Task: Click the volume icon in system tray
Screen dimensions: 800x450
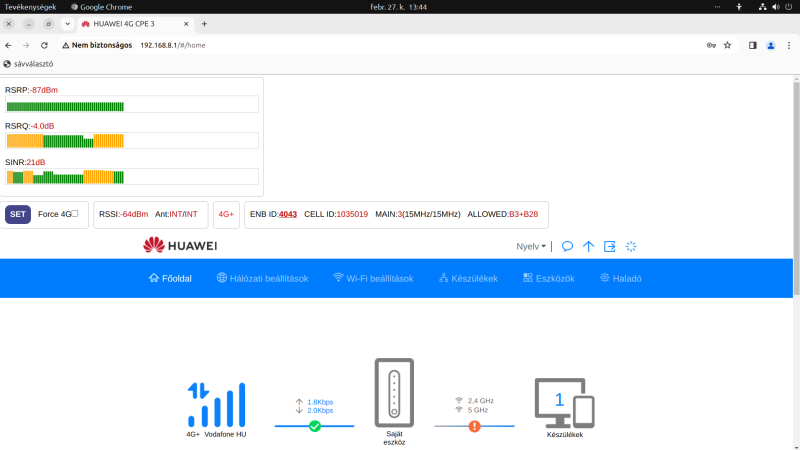Action: tap(776, 7)
